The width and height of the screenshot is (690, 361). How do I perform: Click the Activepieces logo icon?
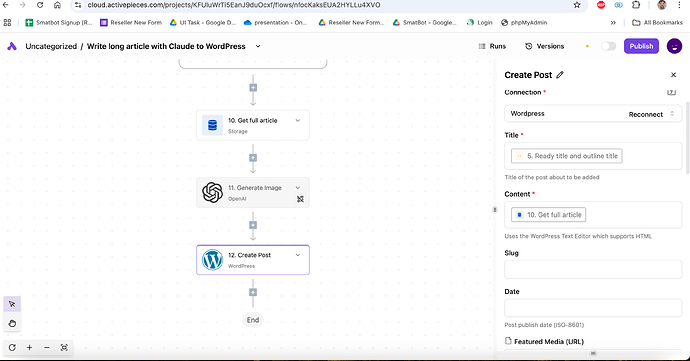pos(12,46)
